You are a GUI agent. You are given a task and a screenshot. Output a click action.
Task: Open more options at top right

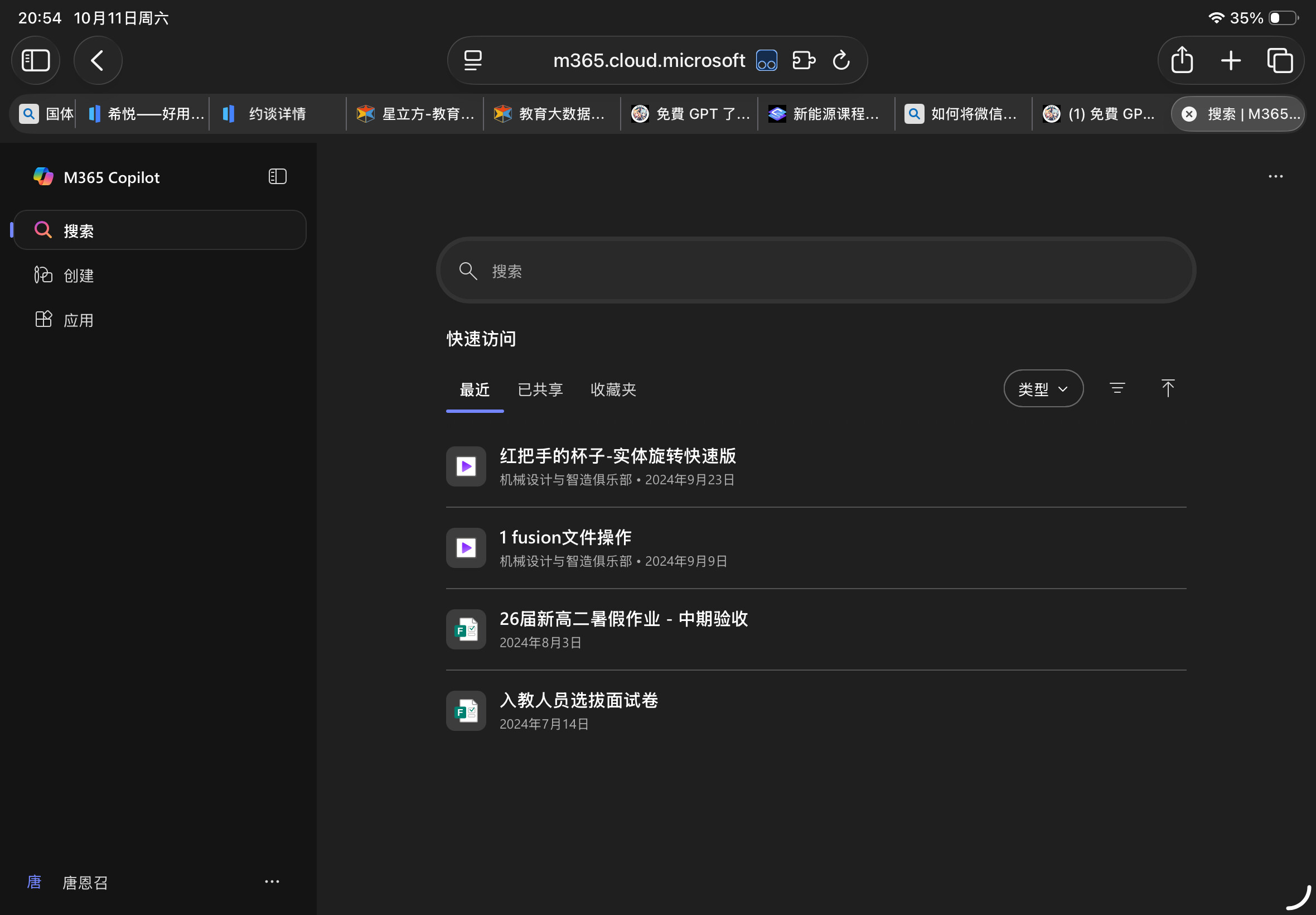(x=1275, y=176)
